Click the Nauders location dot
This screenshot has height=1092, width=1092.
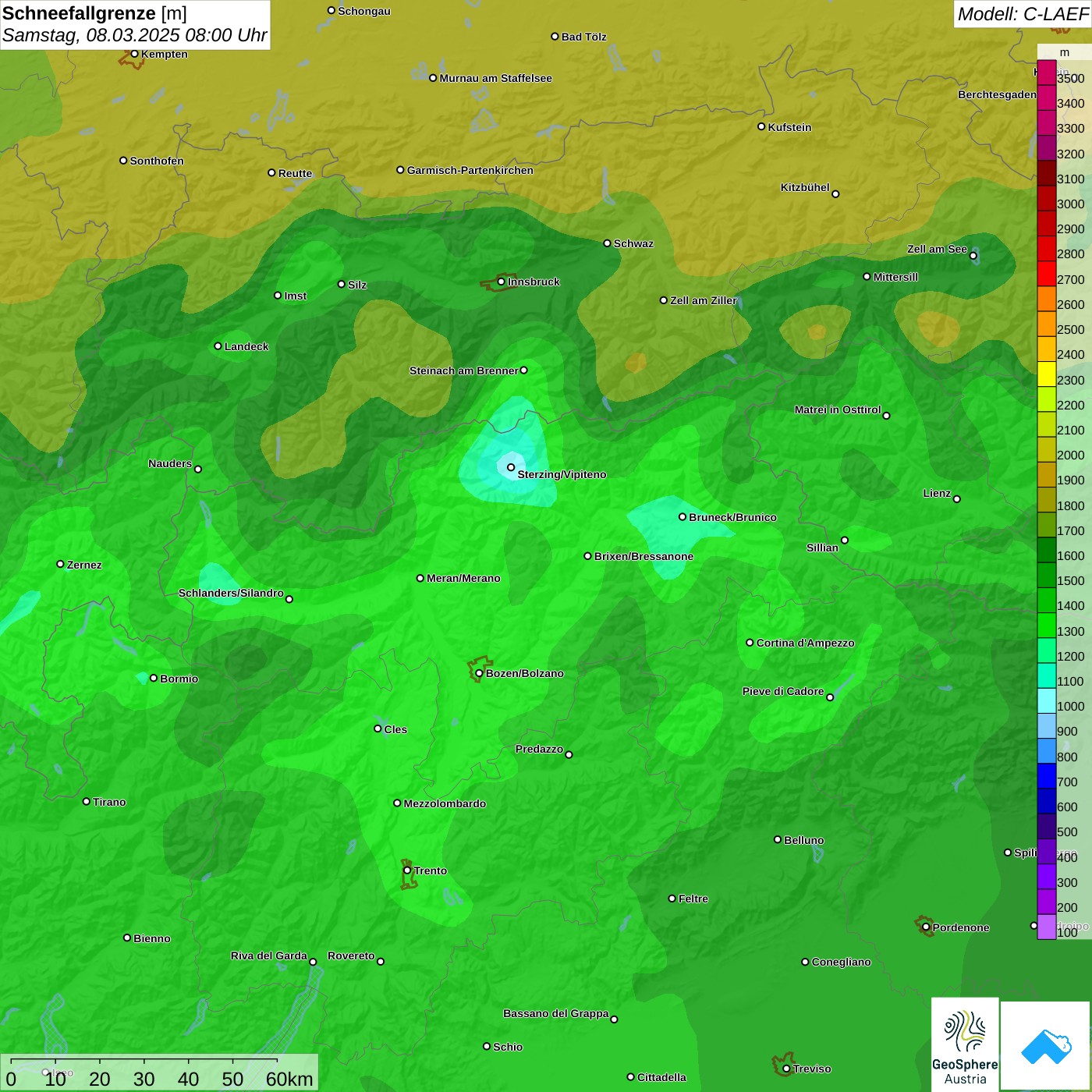click(x=198, y=469)
